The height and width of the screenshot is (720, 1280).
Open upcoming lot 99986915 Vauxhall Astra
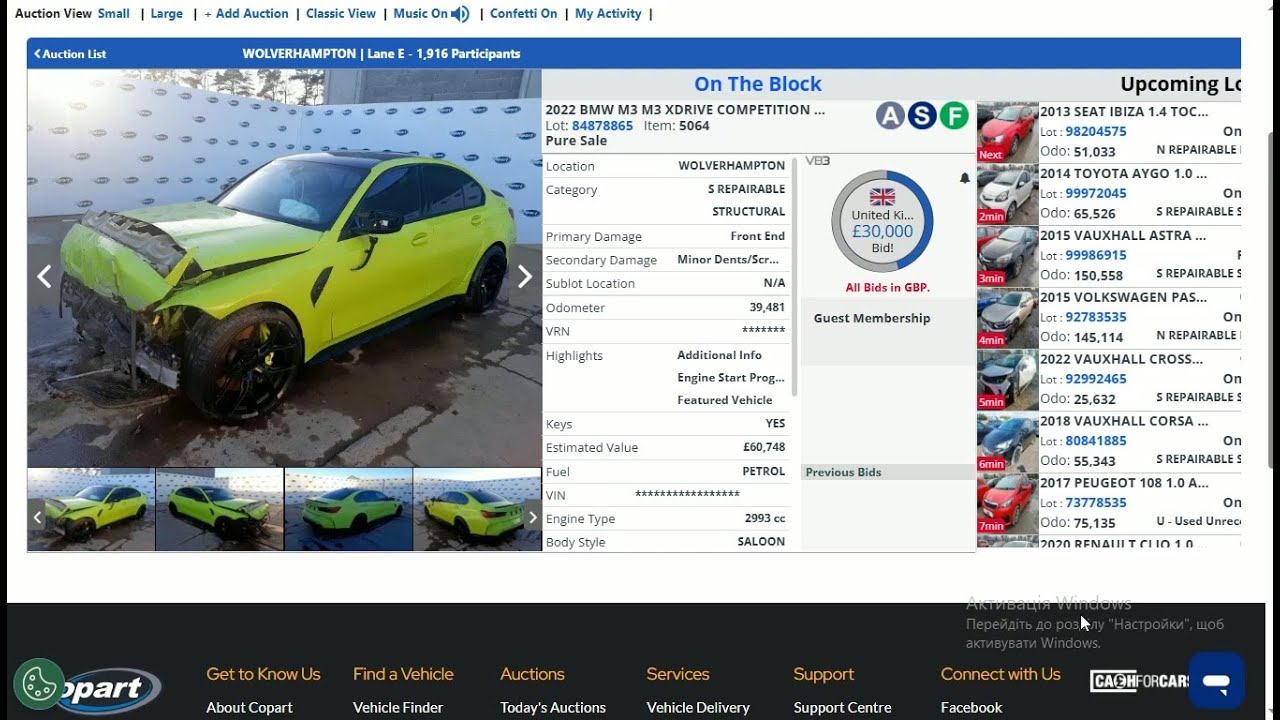click(x=1096, y=255)
